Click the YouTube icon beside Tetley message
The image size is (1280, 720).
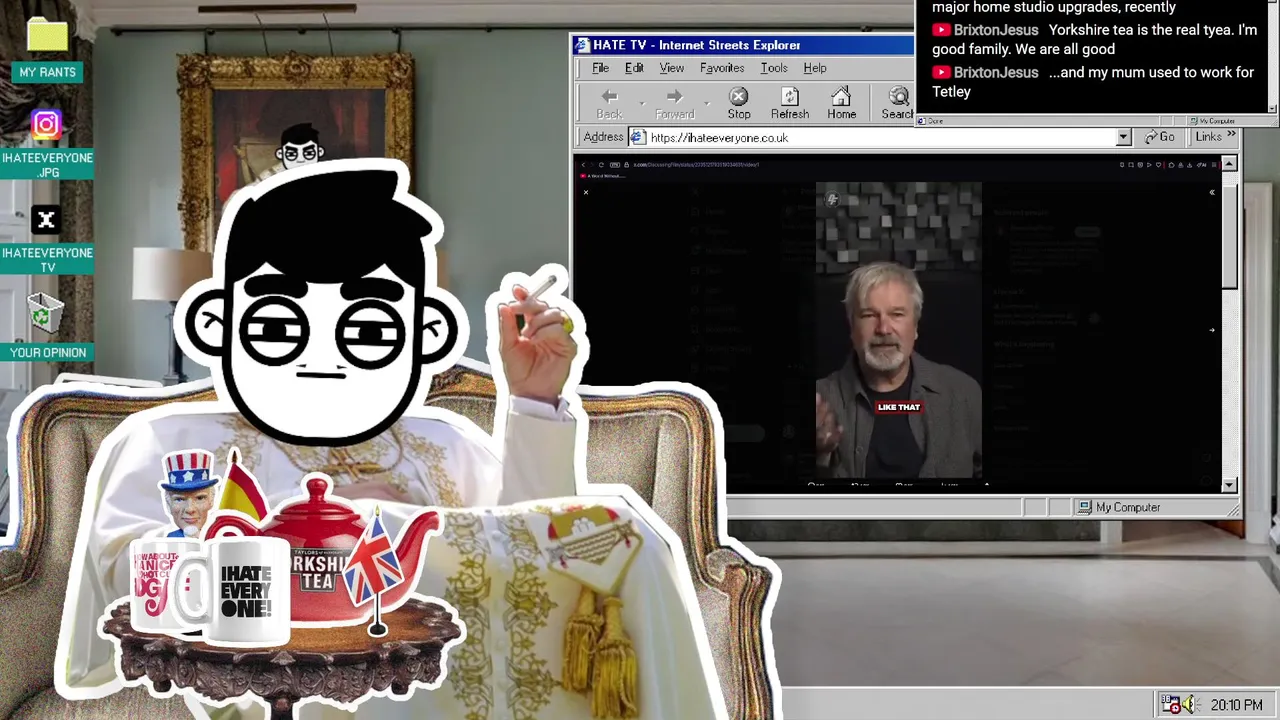pyautogui.click(x=941, y=73)
